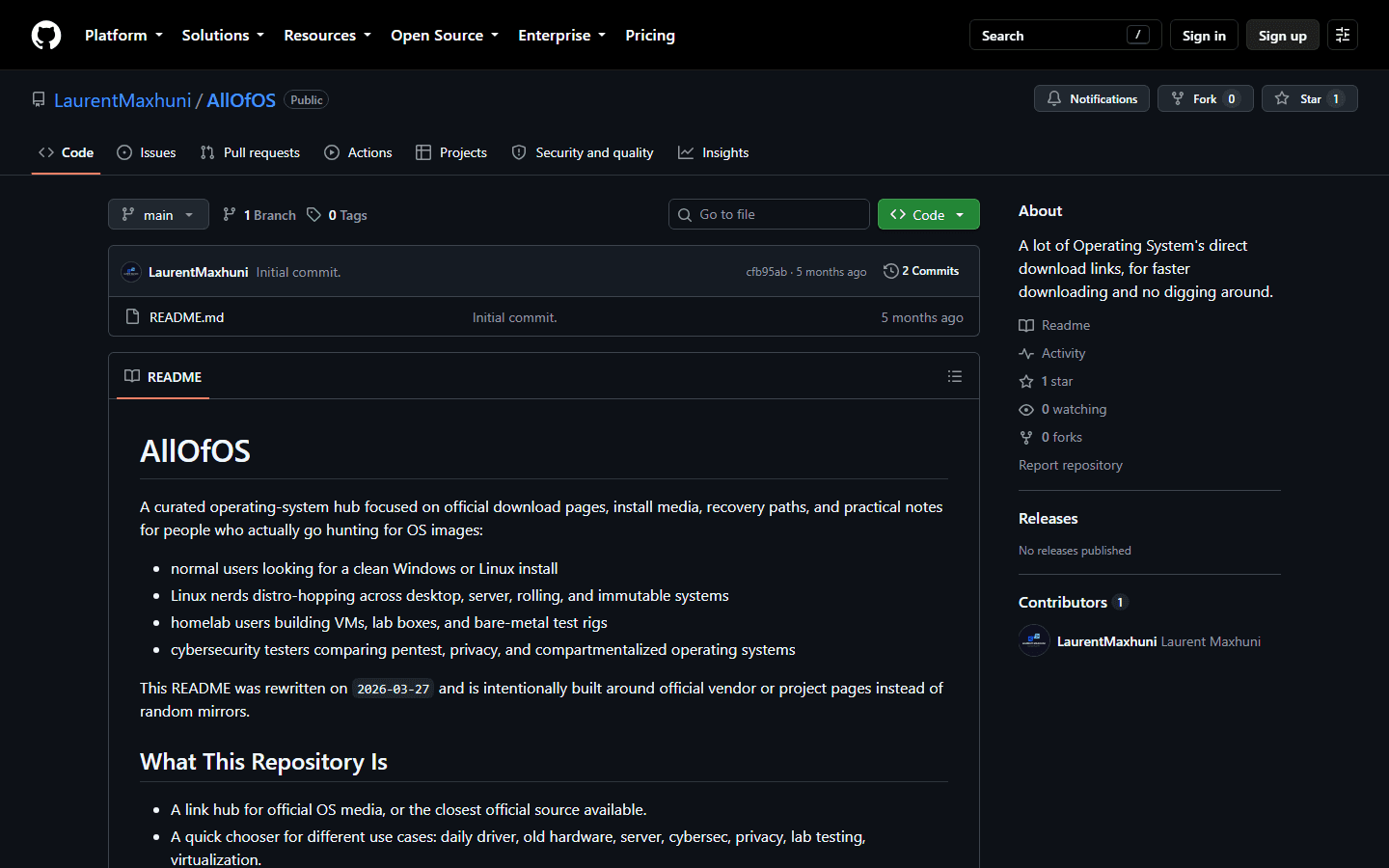This screenshot has width=1389, height=868.
Task: Sign in to GitHub
Action: (1204, 35)
